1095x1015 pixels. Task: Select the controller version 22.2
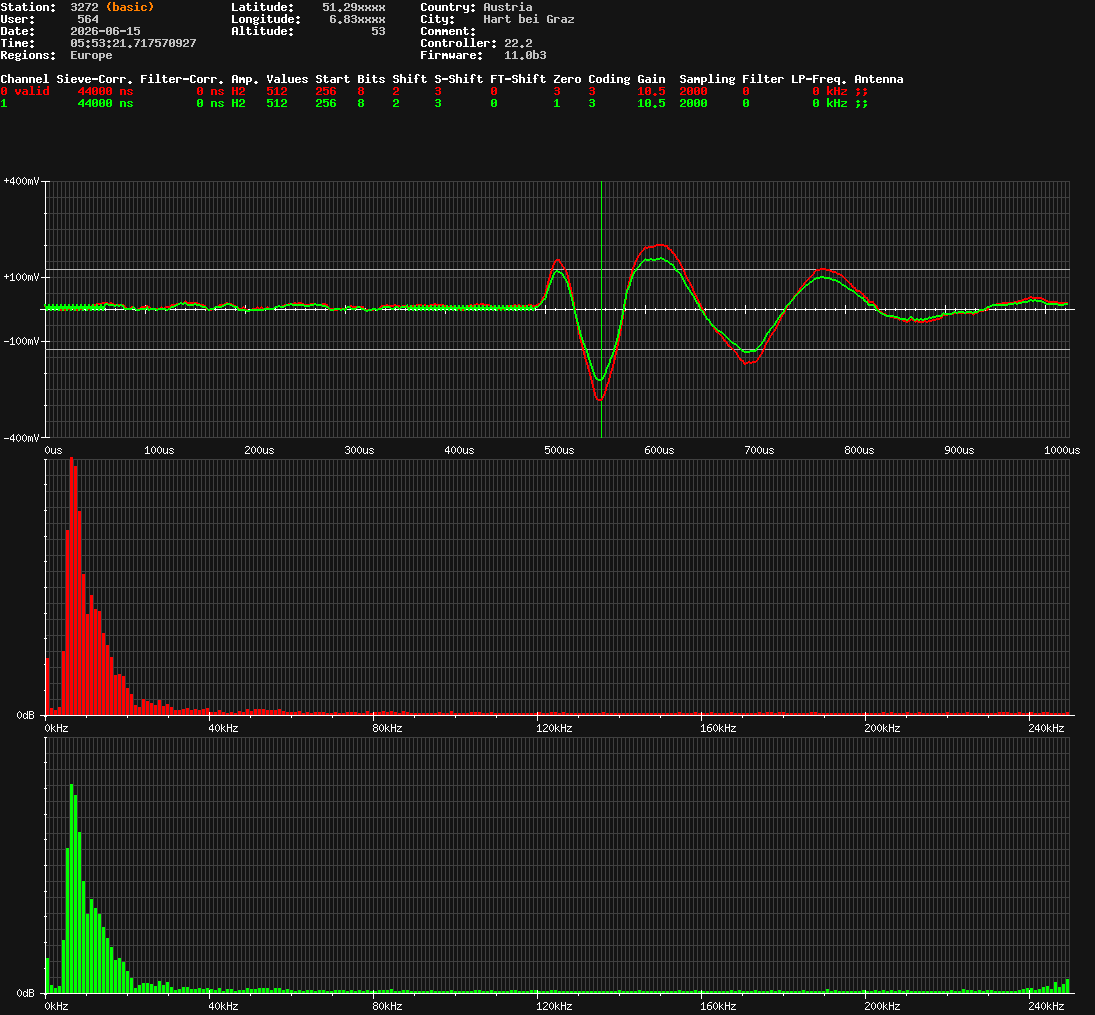pos(518,43)
